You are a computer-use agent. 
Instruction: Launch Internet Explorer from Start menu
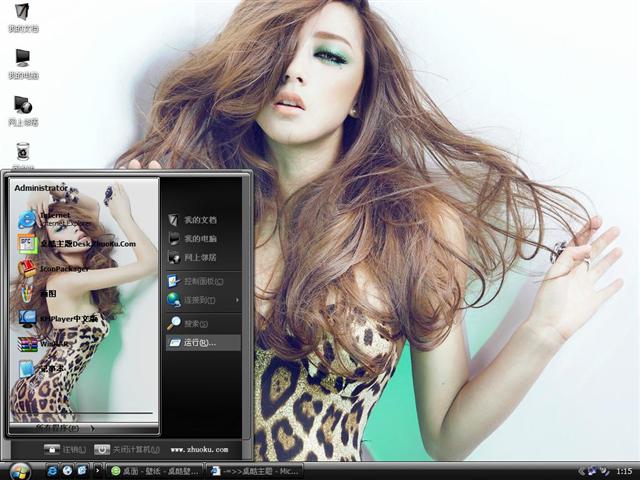coord(53,220)
